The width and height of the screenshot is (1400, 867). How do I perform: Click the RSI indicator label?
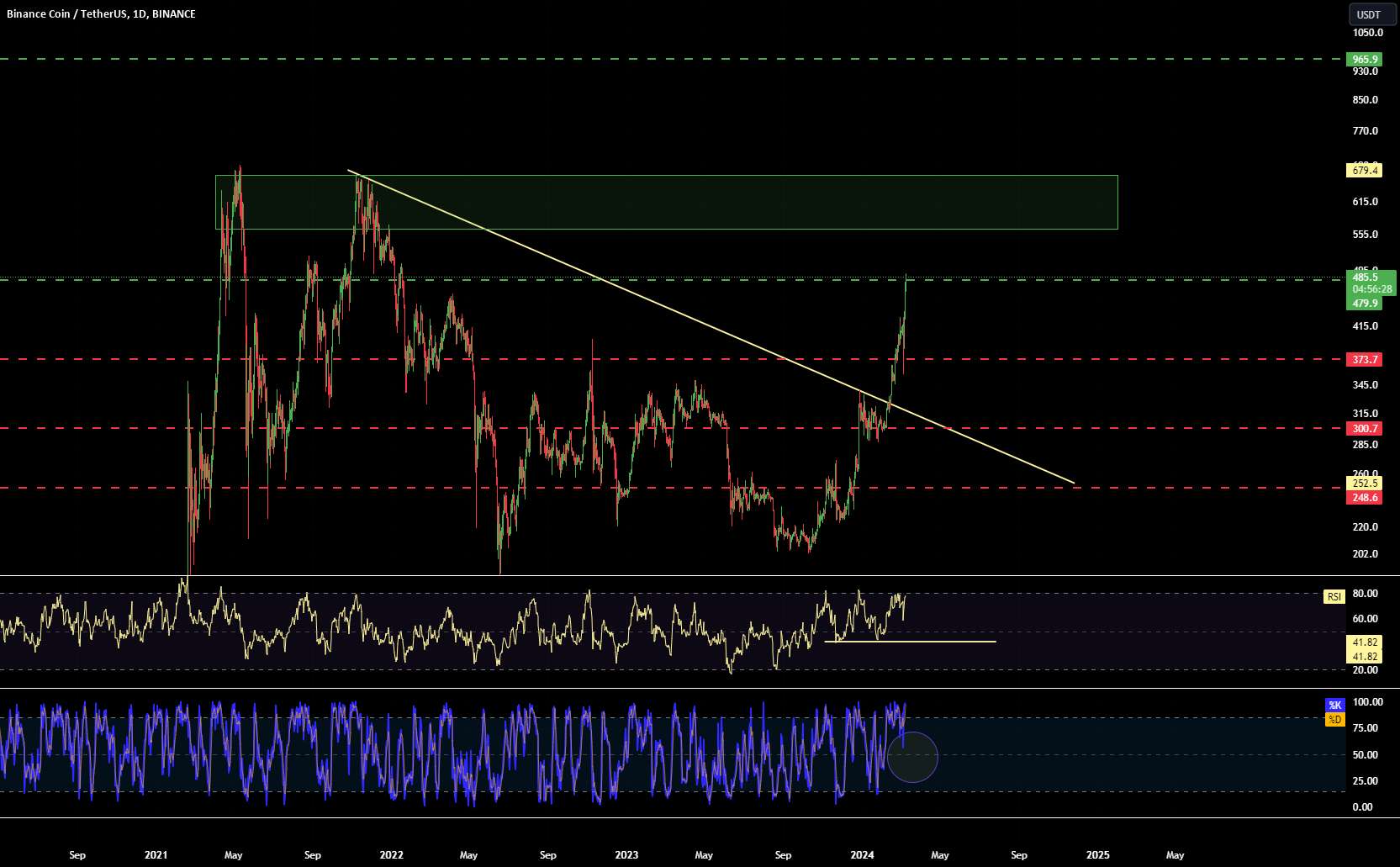click(x=1334, y=597)
